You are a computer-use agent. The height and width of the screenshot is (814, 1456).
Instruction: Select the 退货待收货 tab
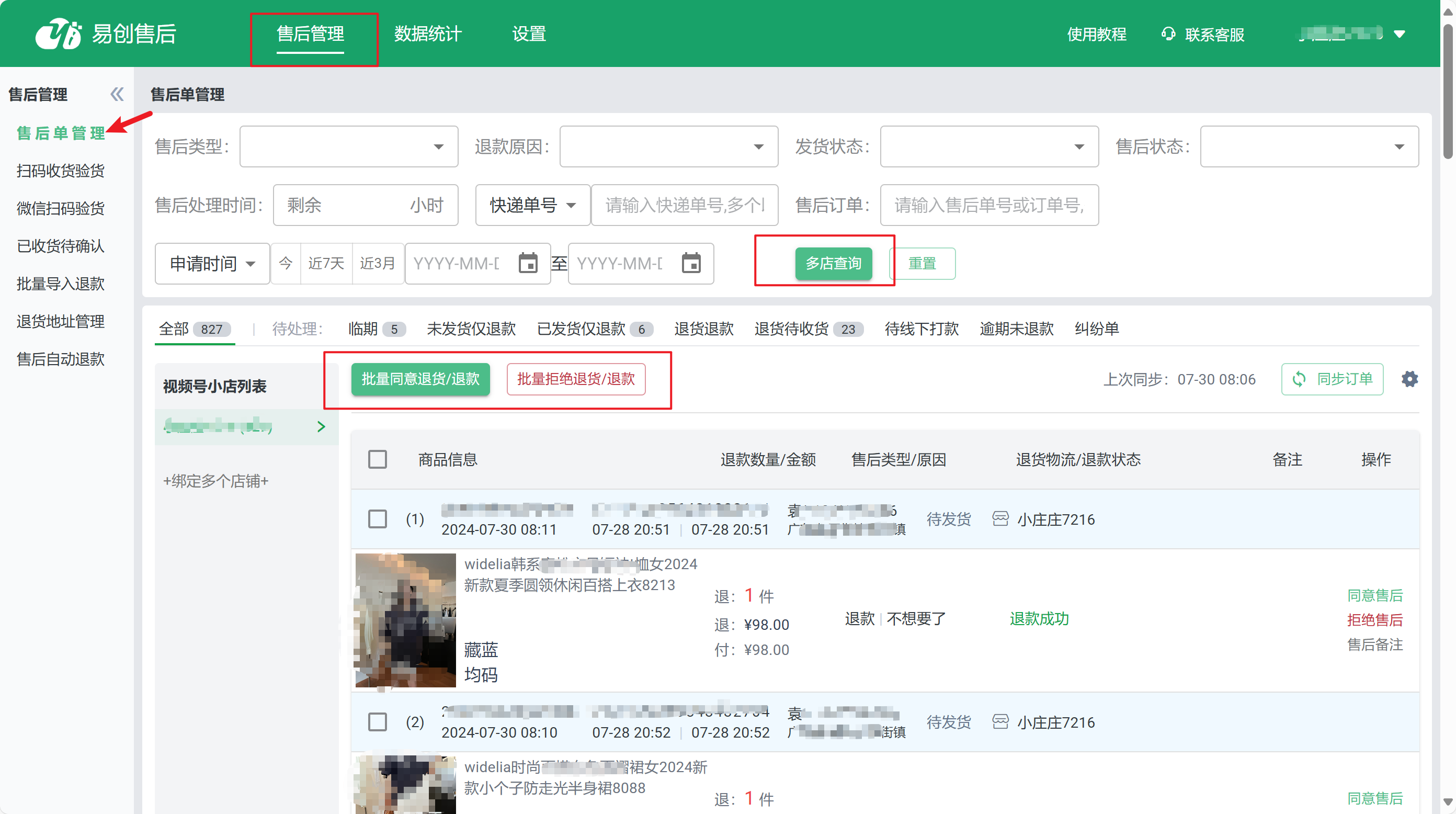(791, 329)
